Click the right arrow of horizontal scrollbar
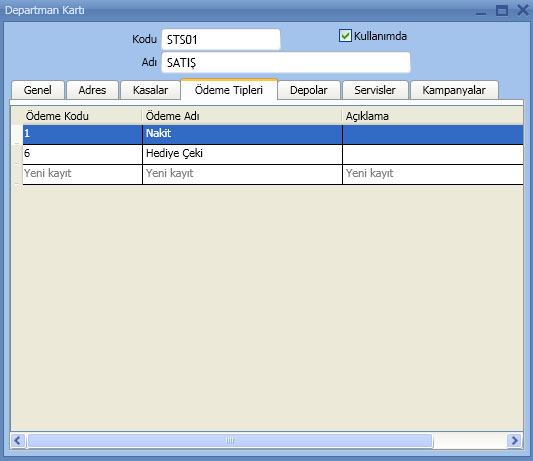 point(515,441)
